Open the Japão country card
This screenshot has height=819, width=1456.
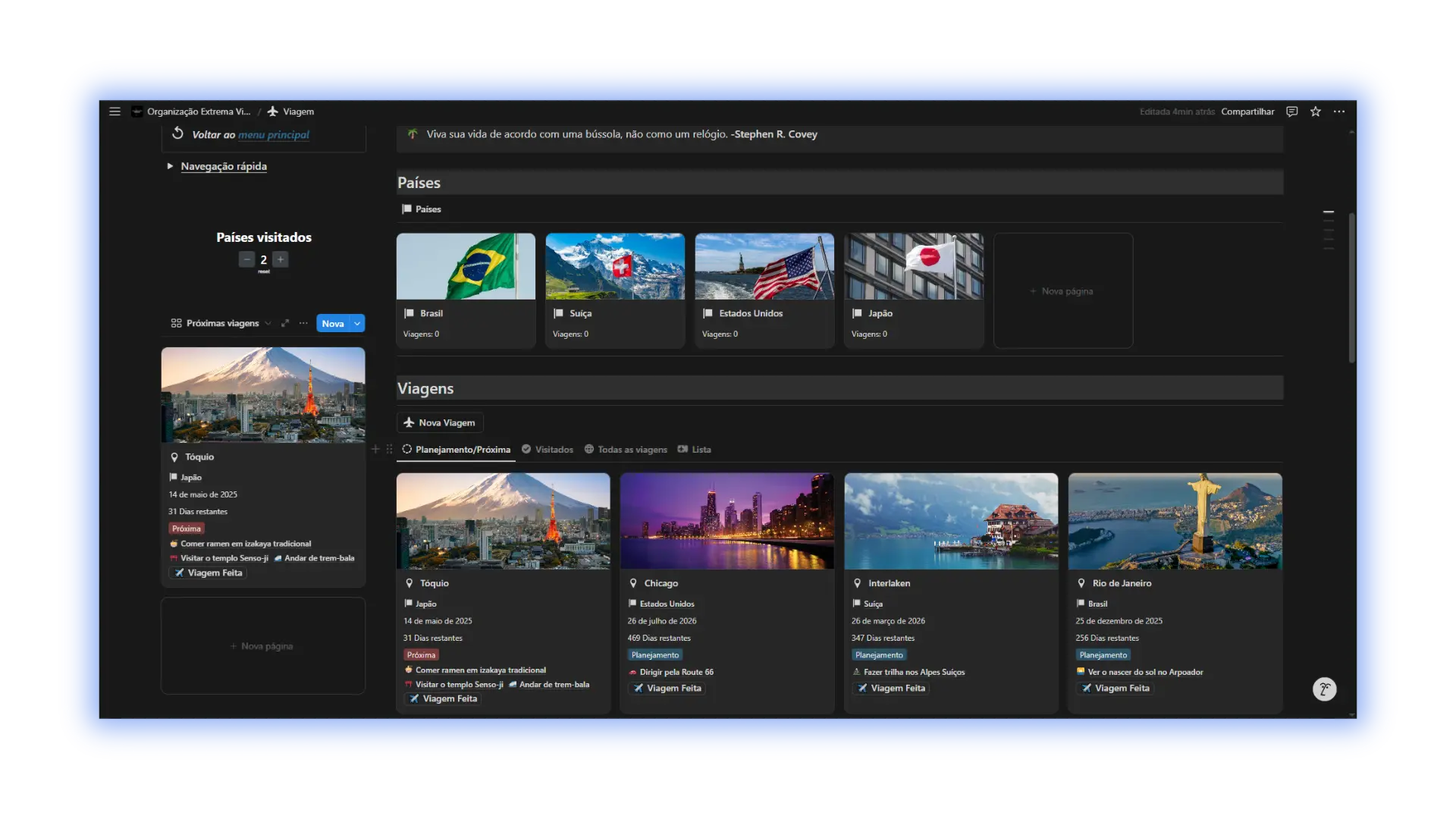(914, 290)
